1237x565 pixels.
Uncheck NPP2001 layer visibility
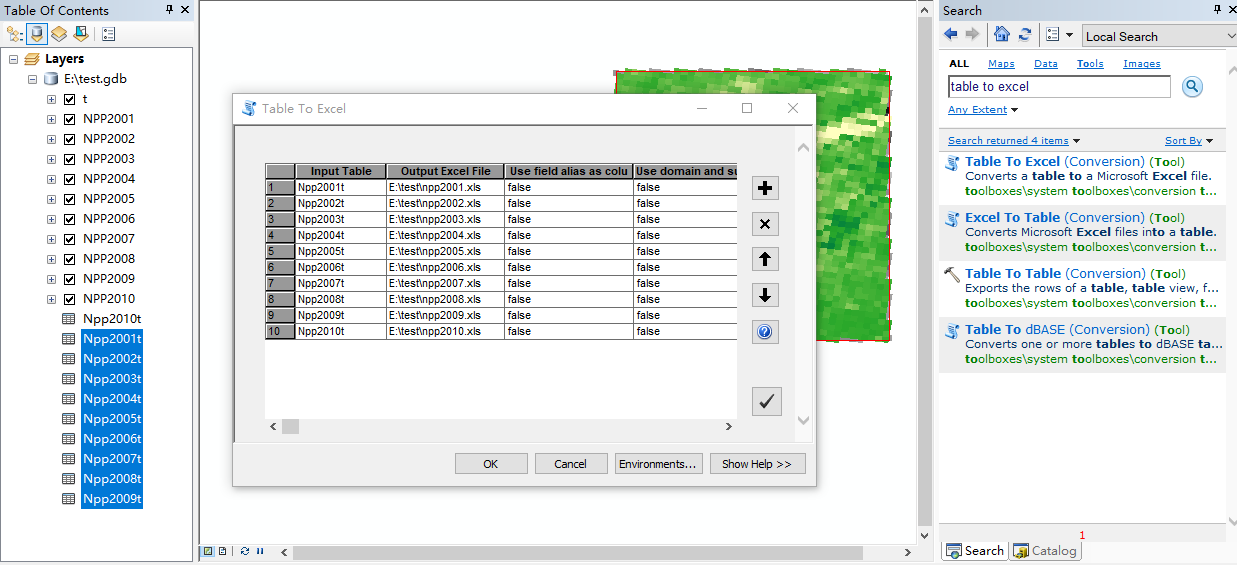(x=69, y=119)
